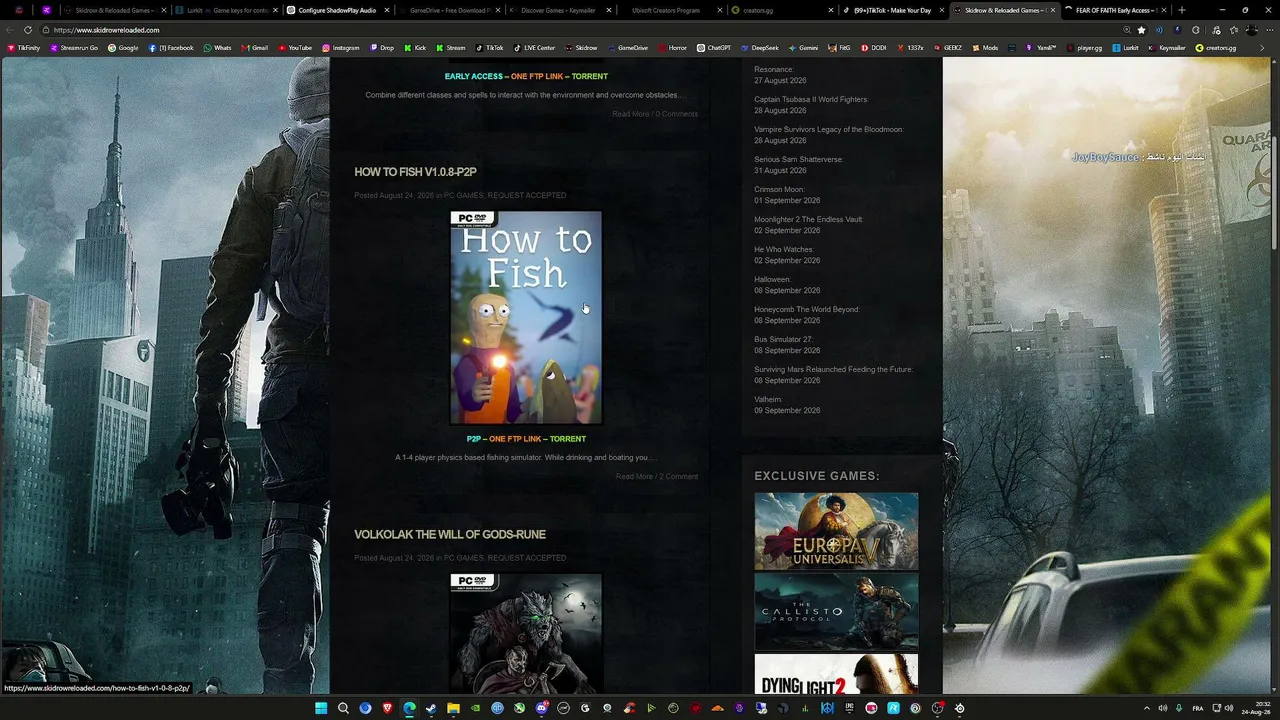Open the Valheim upcoming release link
Image resolution: width=1280 pixels, height=720 pixels.
pyautogui.click(x=768, y=400)
